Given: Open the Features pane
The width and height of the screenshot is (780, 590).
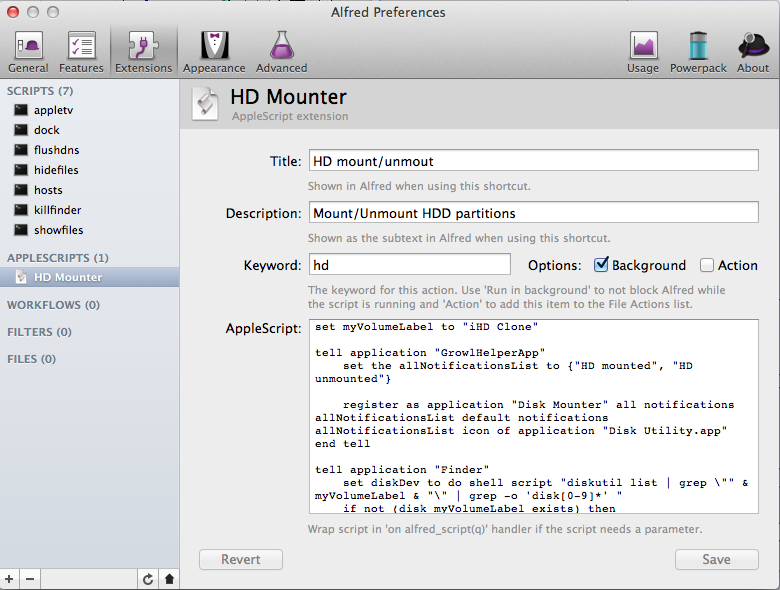Looking at the screenshot, I should (x=81, y=52).
